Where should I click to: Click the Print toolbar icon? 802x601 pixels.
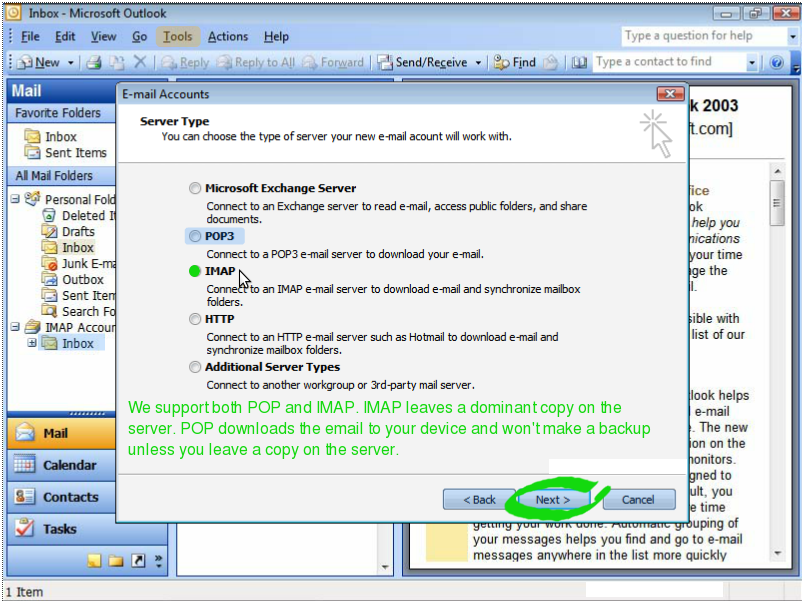coord(93,62)
